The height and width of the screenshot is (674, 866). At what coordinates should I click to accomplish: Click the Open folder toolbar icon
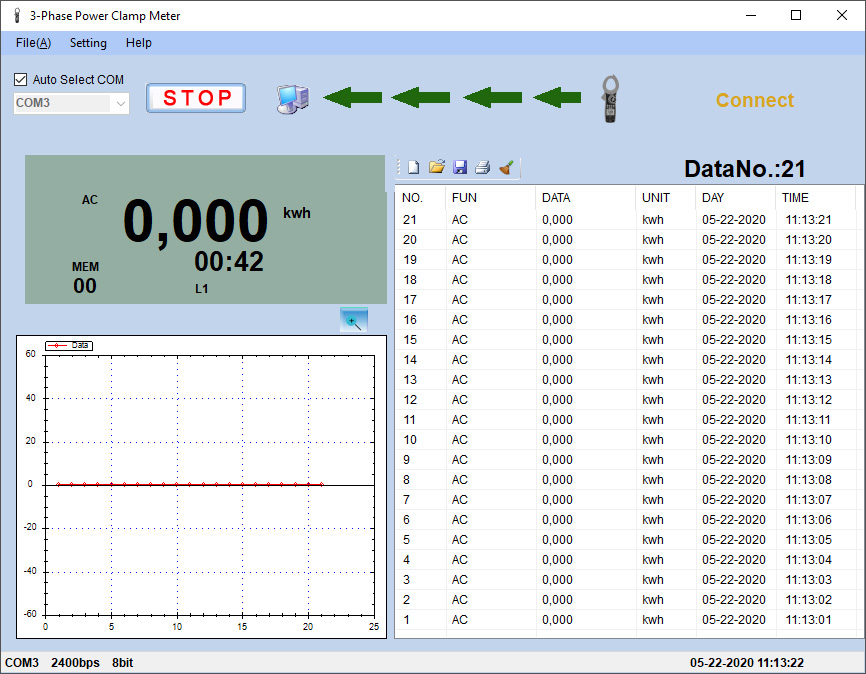point(437,168)
